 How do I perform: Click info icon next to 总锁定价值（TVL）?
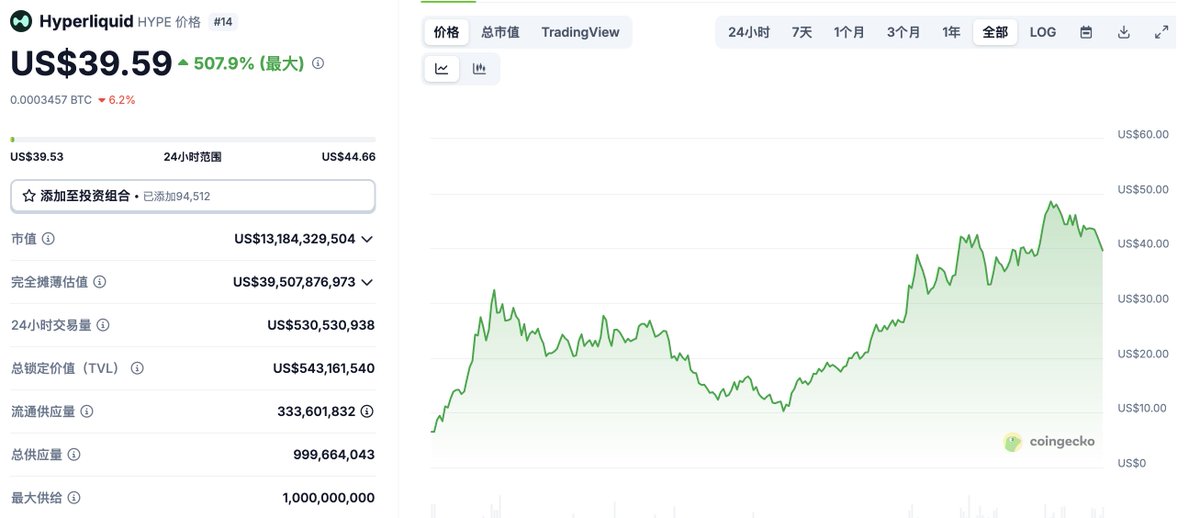[137, 368]
